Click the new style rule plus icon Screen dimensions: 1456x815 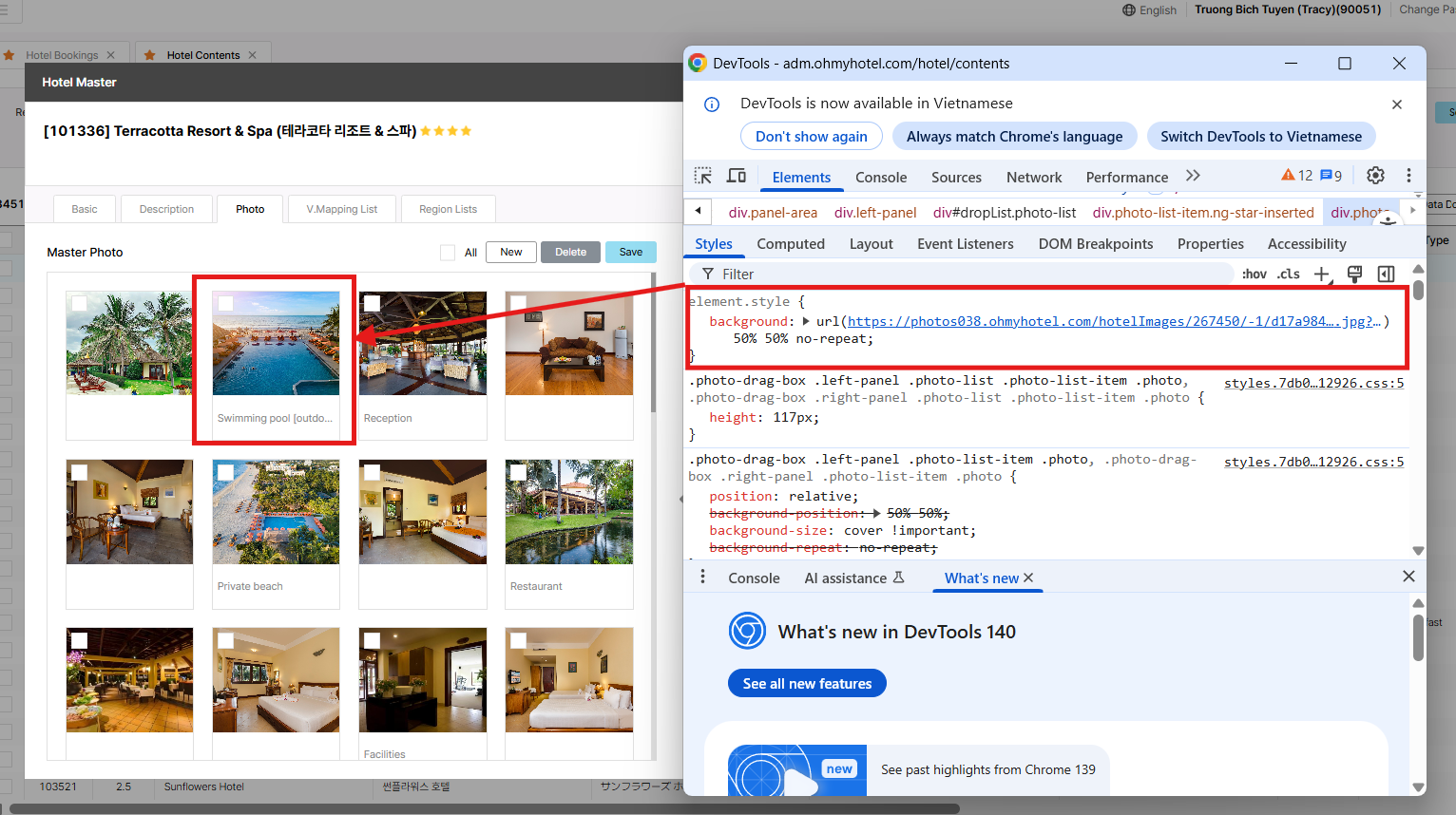pos(1321,275)
